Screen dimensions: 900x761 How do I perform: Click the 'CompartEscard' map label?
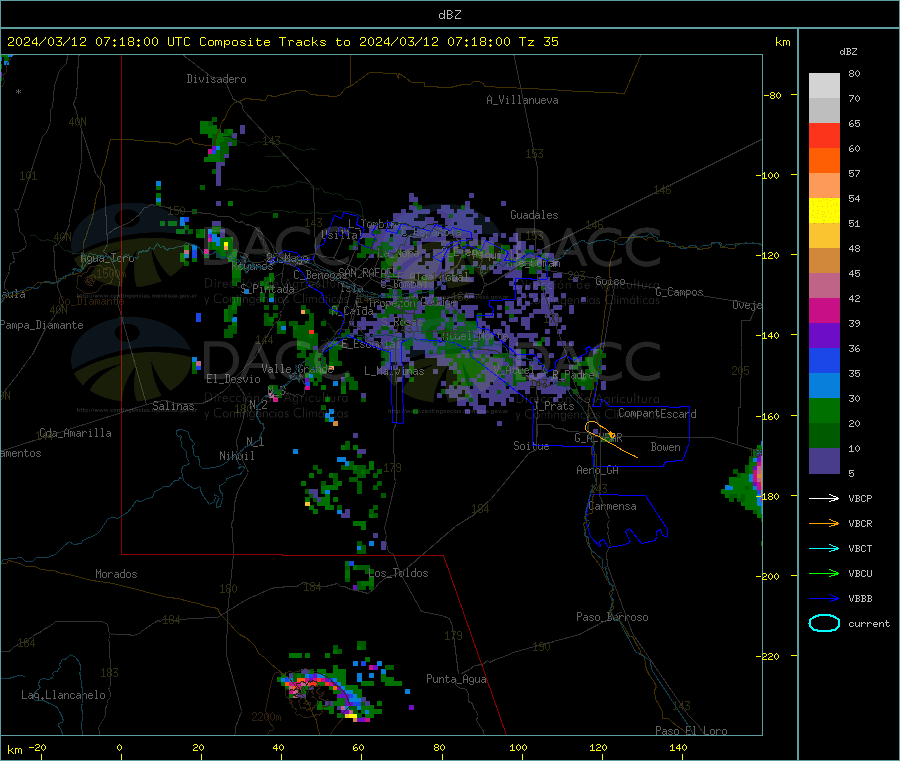pos(657,414)
